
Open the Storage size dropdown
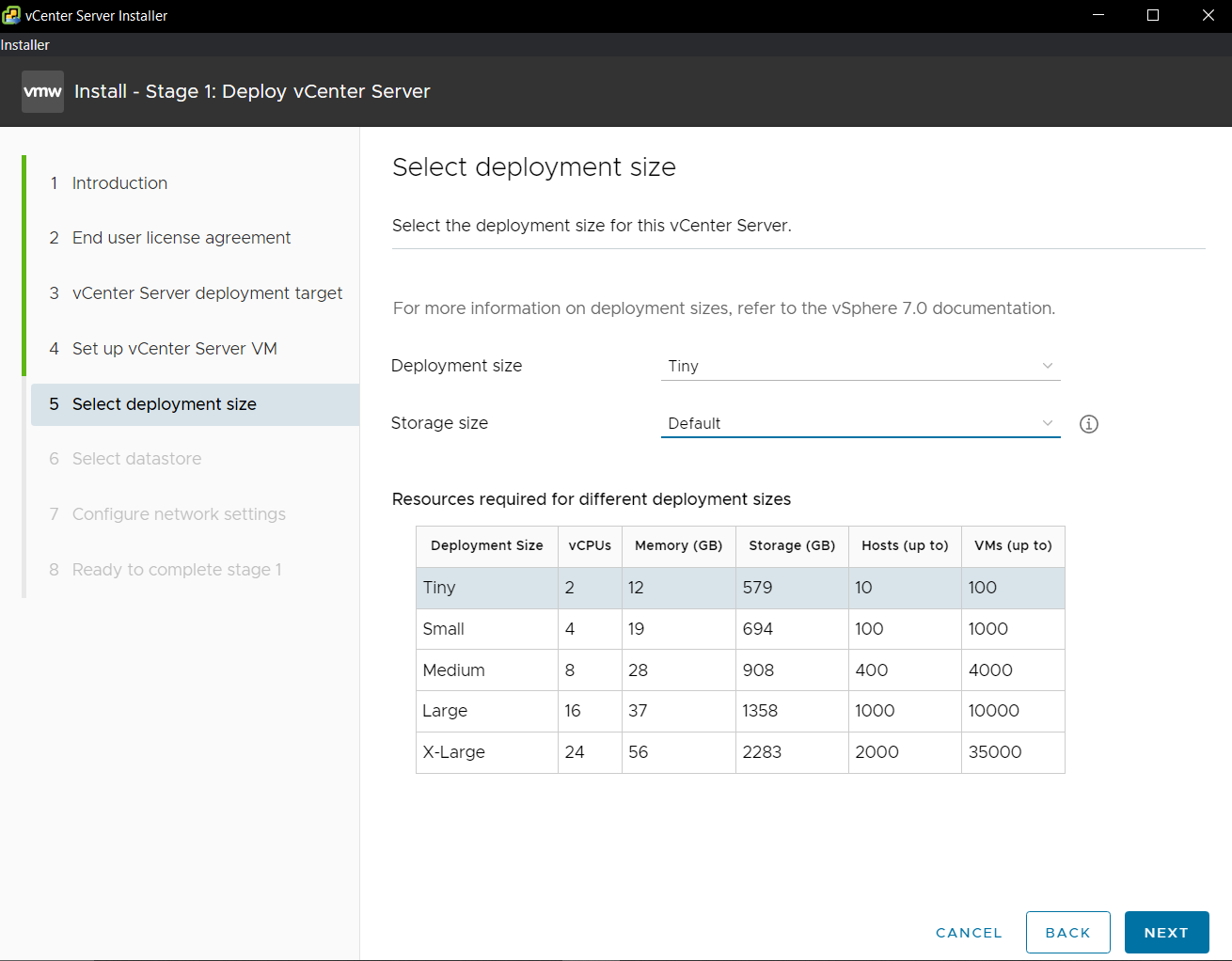(x=861, y=423)
